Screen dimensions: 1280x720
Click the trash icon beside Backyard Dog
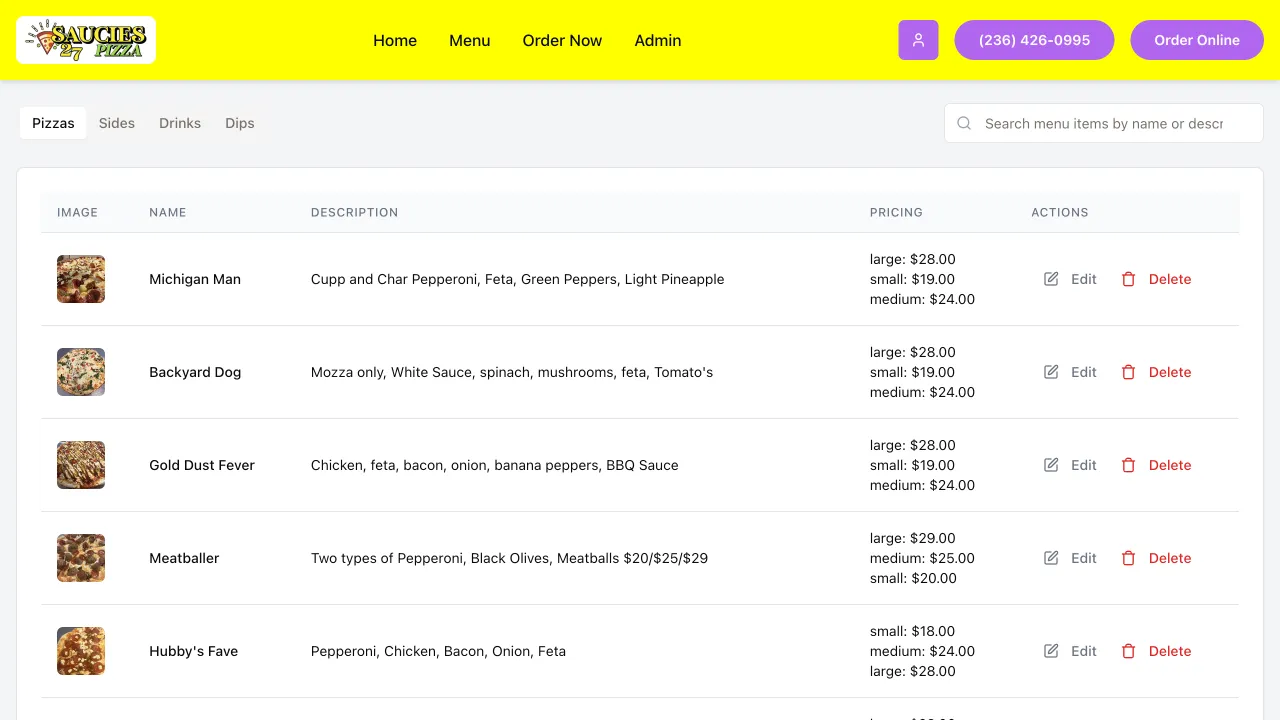click(1128, 372)
